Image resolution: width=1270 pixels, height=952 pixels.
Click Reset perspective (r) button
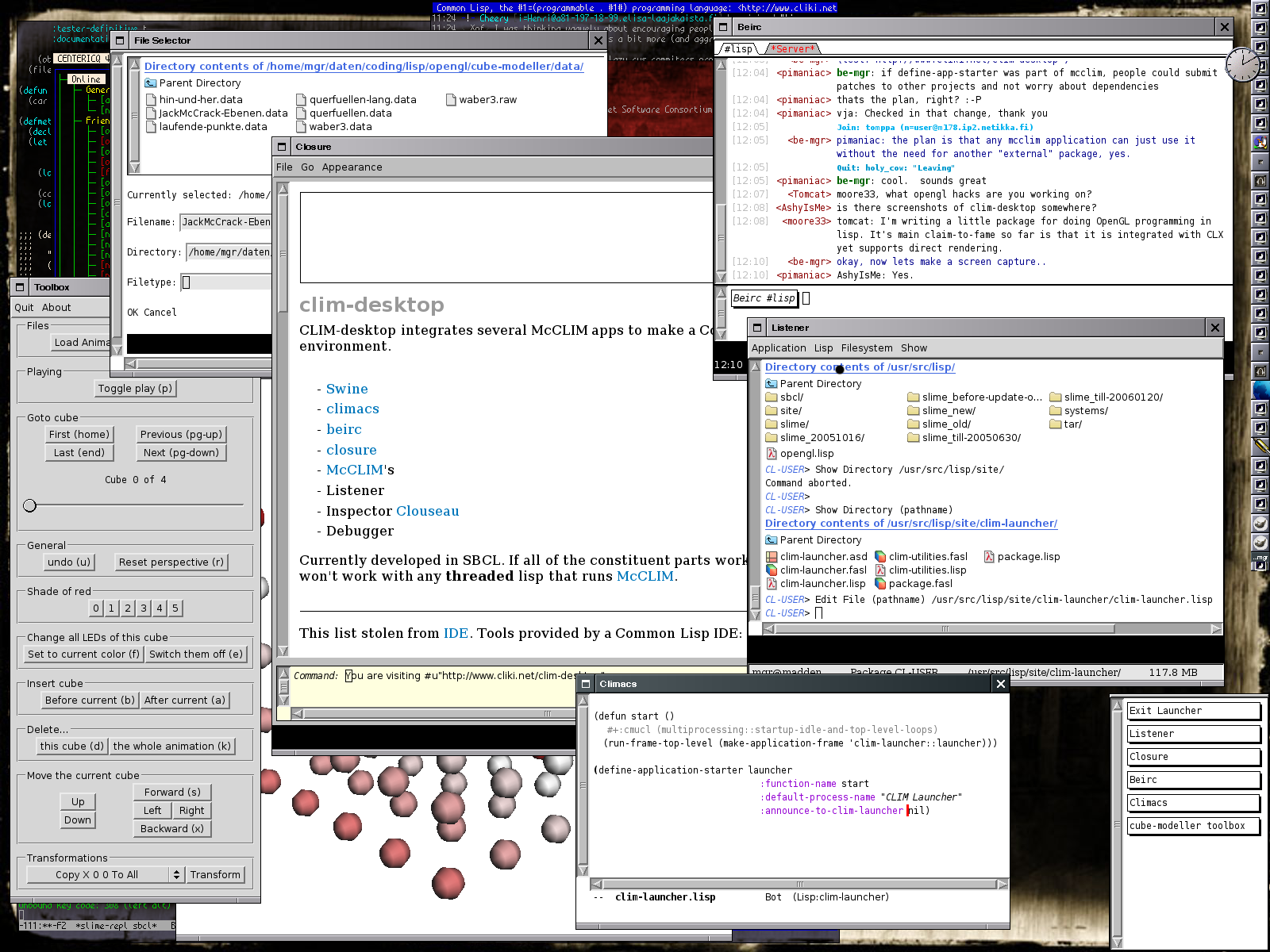click(171, 562)
